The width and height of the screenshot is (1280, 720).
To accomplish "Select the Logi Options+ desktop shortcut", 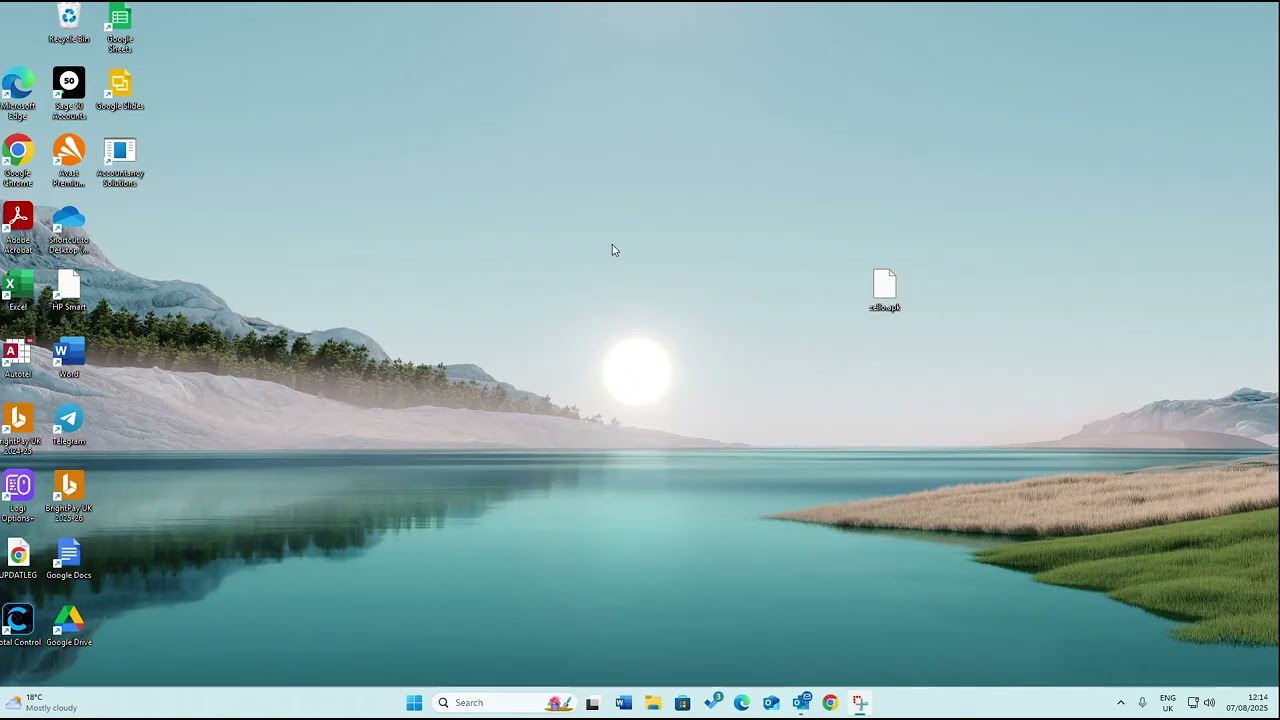I will coord(18,496).
